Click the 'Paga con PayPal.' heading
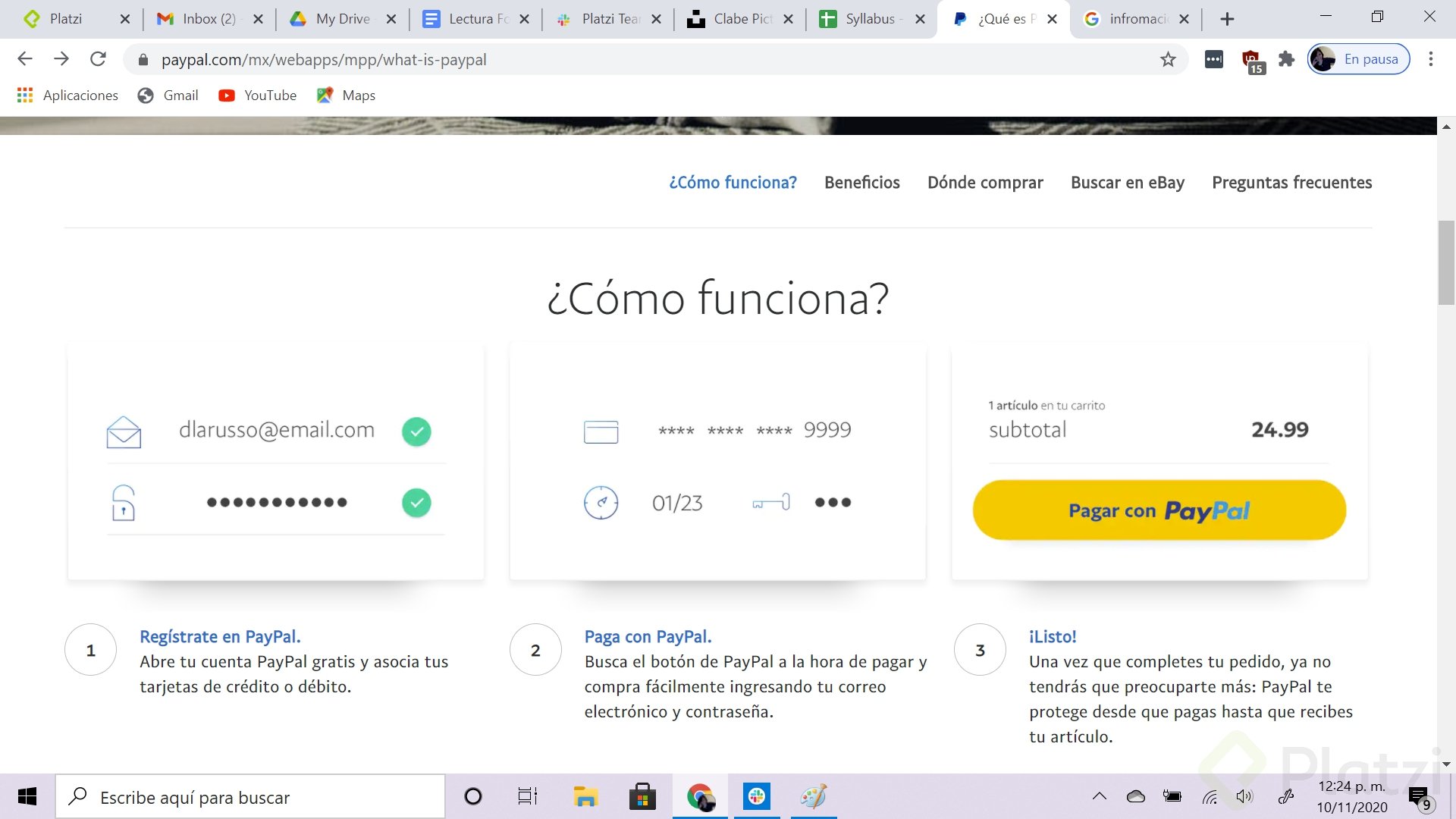This screenshot has height=819, width=1456. coord(648,637)
